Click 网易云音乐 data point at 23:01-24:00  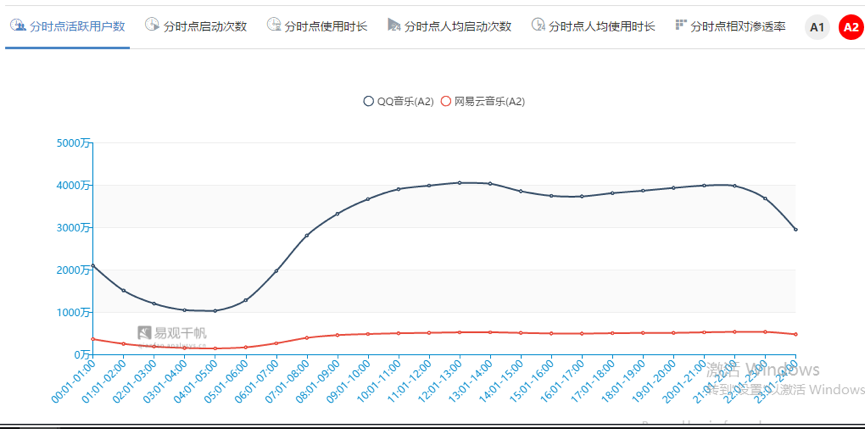coord(795,334)
